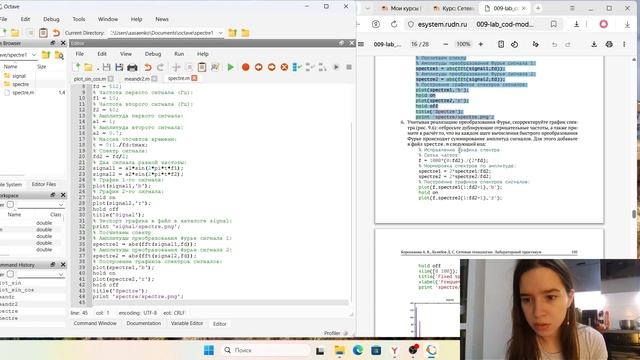The image size is (640, 360).
Task: Zoom in the PDF with plus button
Action: coord(480,44)
